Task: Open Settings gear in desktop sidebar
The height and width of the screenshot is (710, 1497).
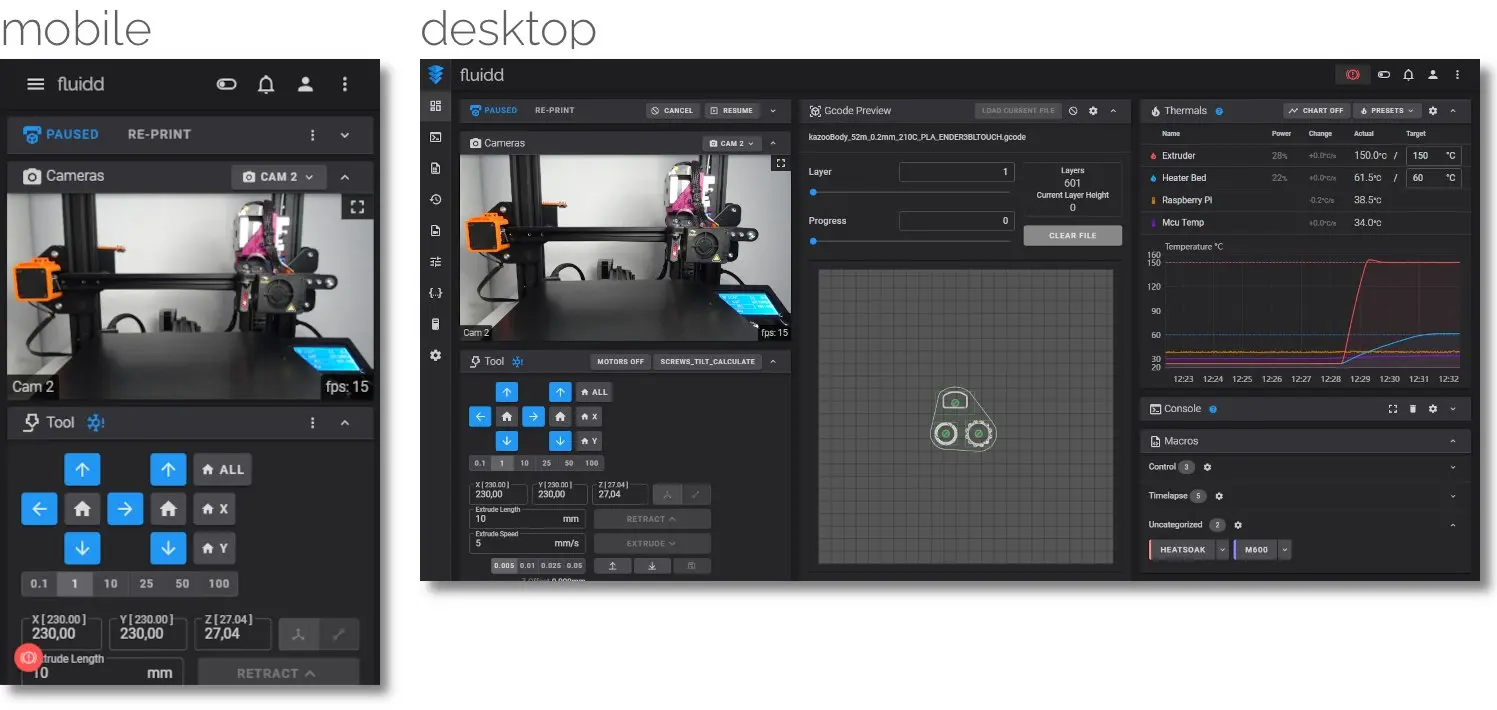Action: 435,355
